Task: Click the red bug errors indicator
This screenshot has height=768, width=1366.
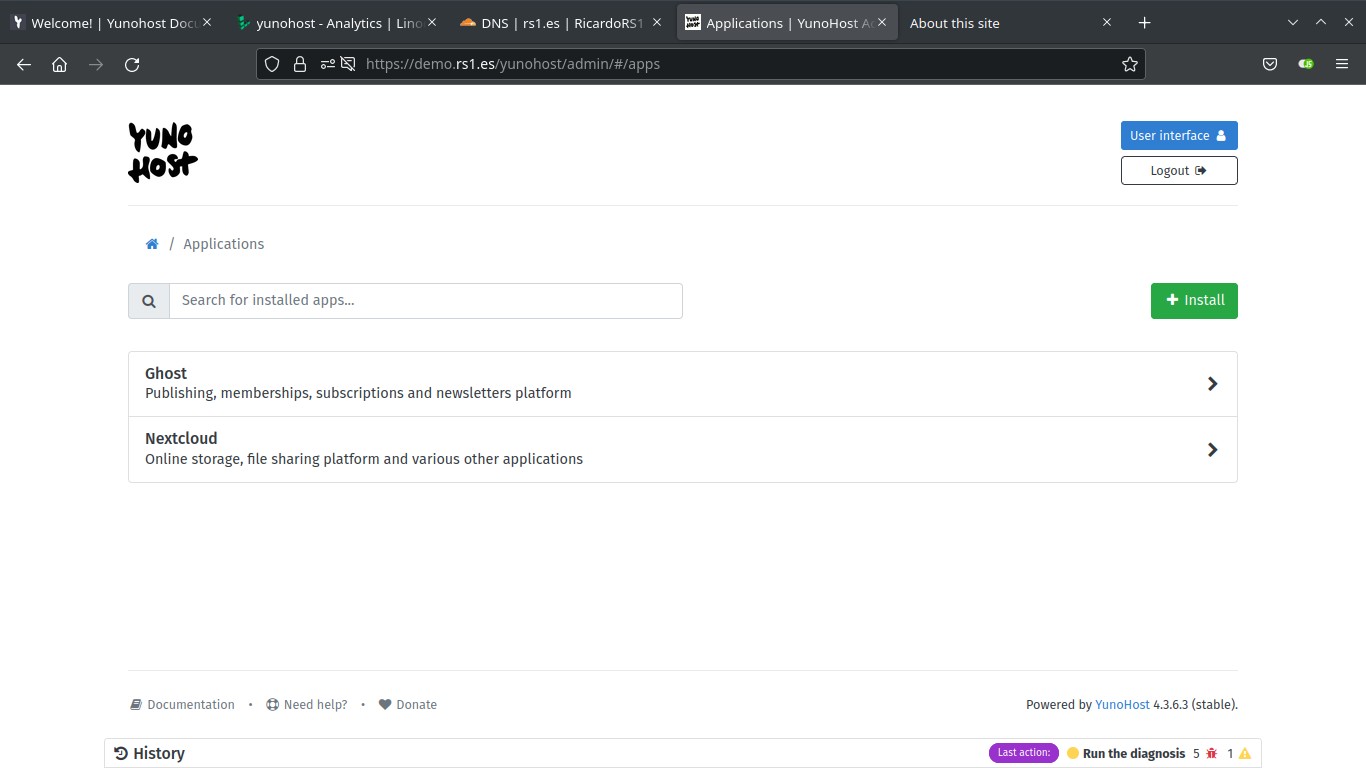Action: [1211, 754]
